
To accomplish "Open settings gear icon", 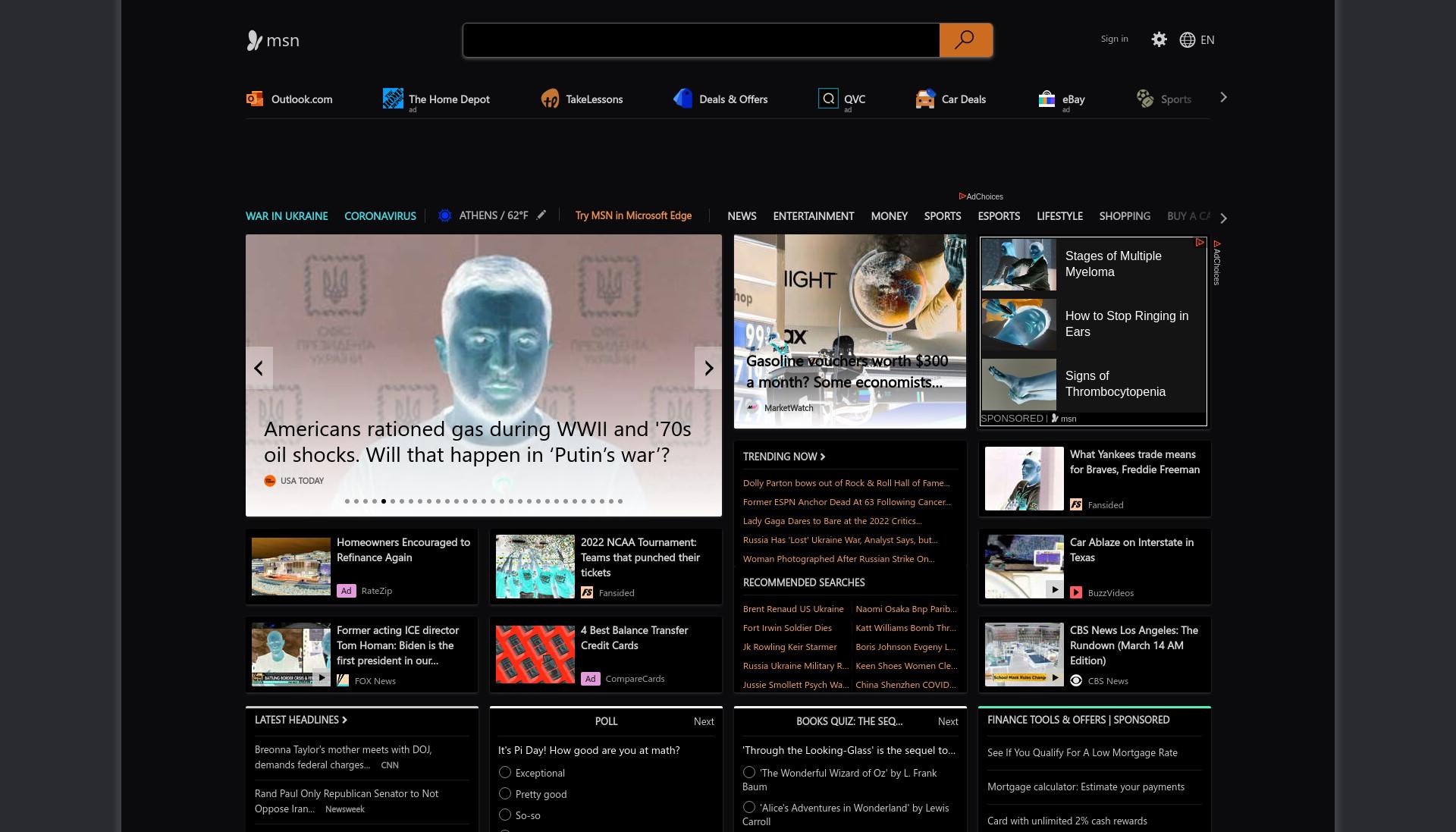I will click(x=1159, y=39).
